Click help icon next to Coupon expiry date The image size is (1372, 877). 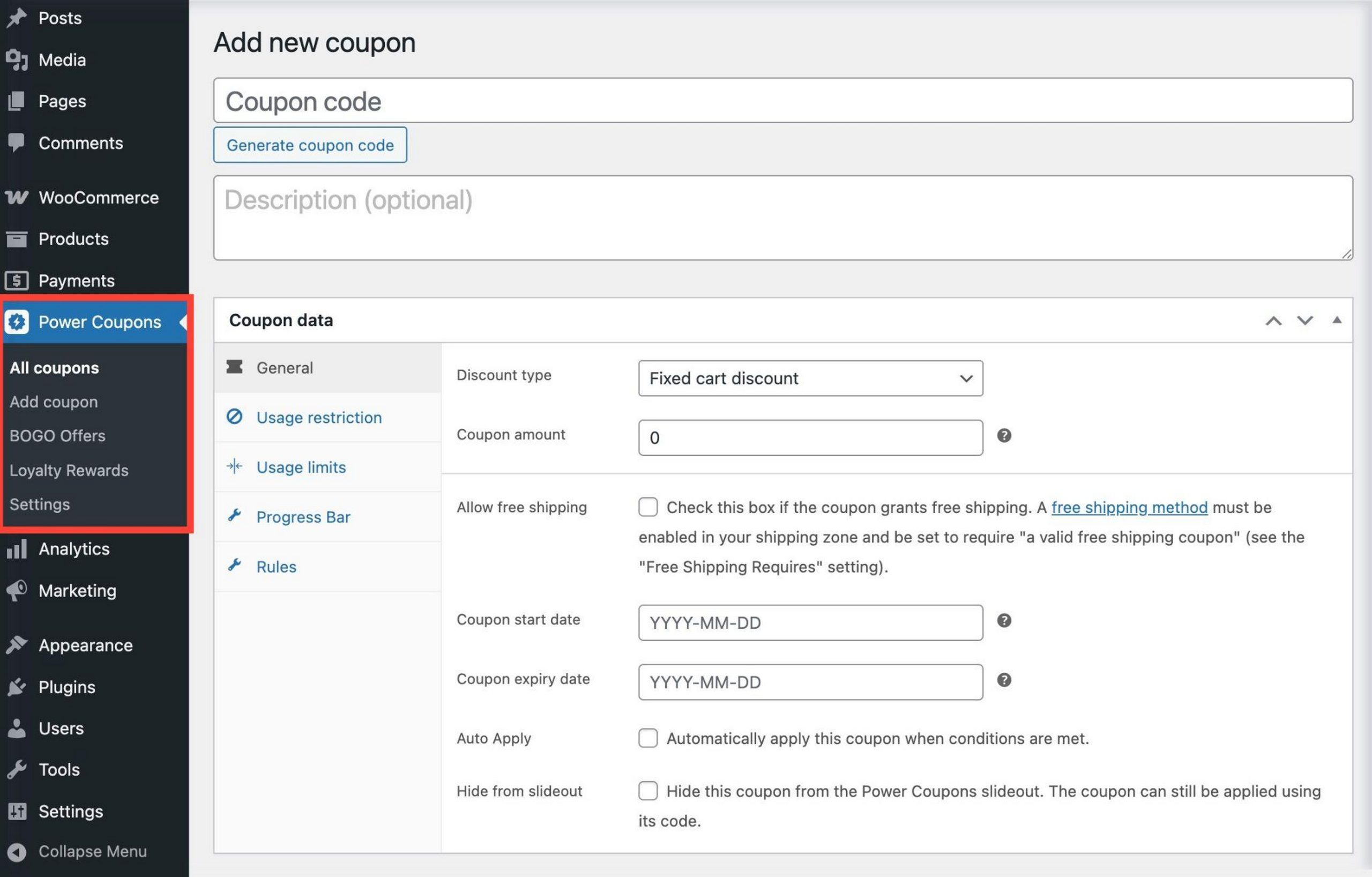pyautogui.click(x=1004, y=680)
